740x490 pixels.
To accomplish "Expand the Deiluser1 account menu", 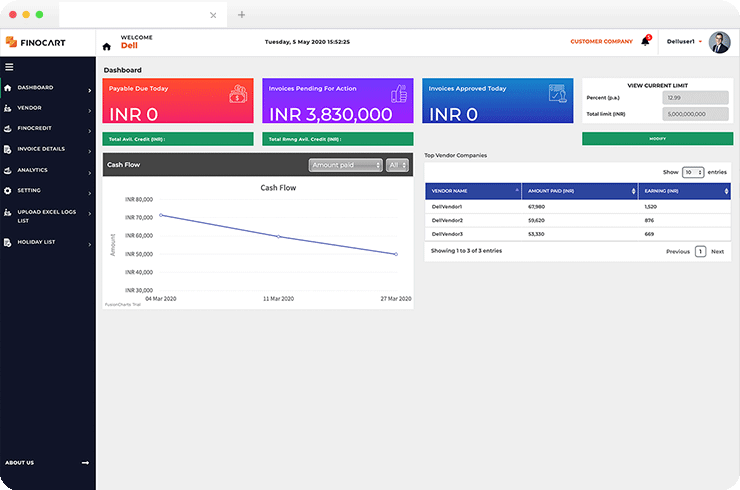I will (684, 42).
